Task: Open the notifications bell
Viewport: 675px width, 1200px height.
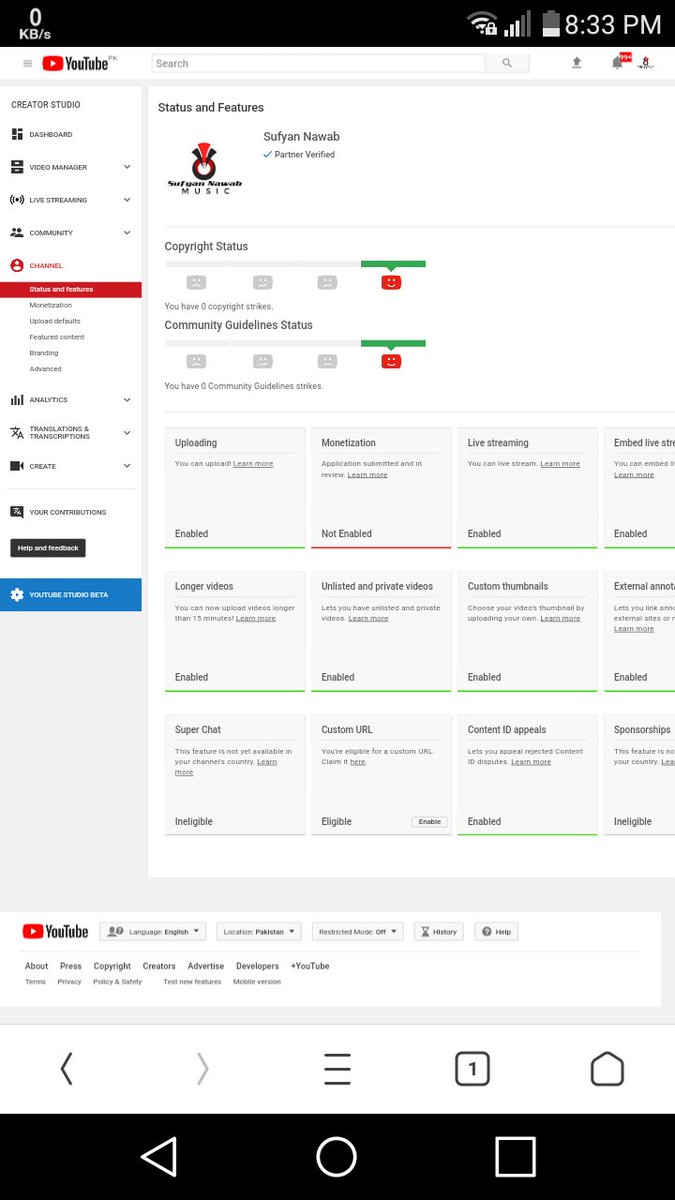Action: pos(617,63)
